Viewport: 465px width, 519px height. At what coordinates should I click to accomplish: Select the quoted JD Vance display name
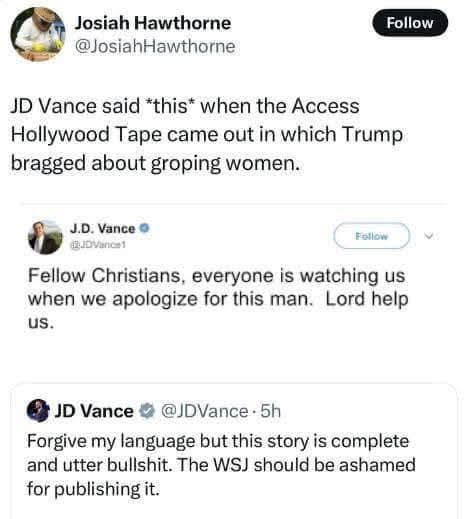click(x=94, y=411)
